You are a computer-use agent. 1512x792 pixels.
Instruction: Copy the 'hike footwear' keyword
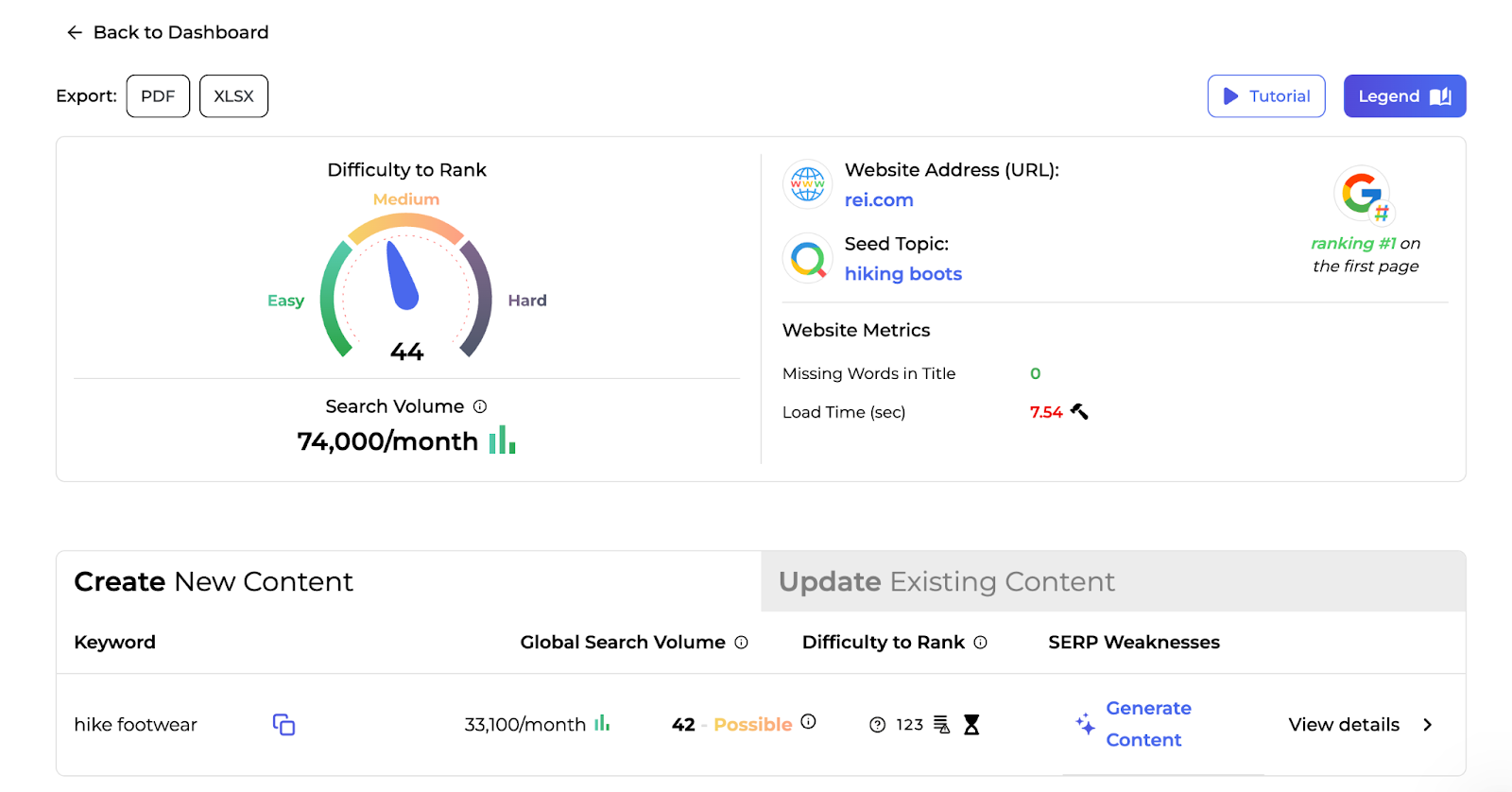pos(283,725)
